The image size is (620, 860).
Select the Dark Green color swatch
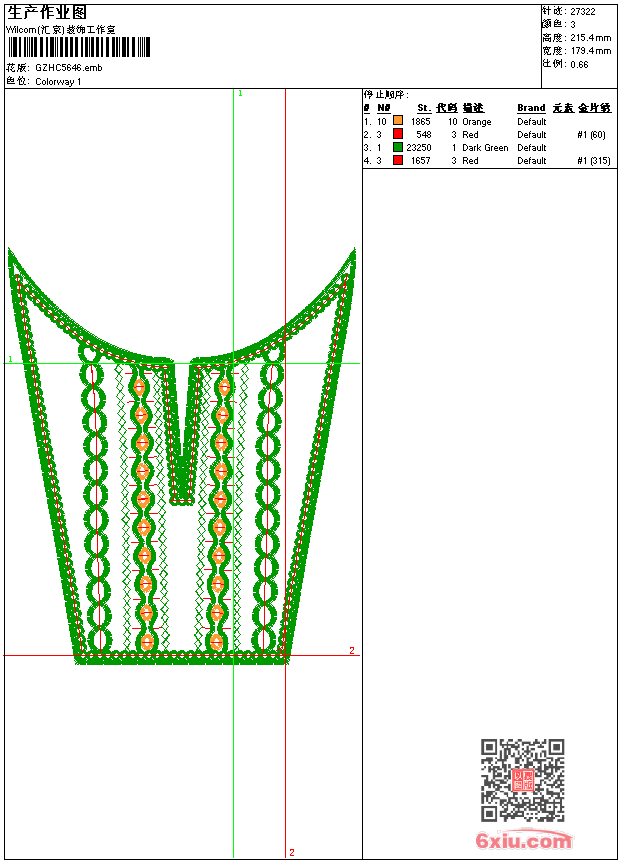tap(398, 148)
